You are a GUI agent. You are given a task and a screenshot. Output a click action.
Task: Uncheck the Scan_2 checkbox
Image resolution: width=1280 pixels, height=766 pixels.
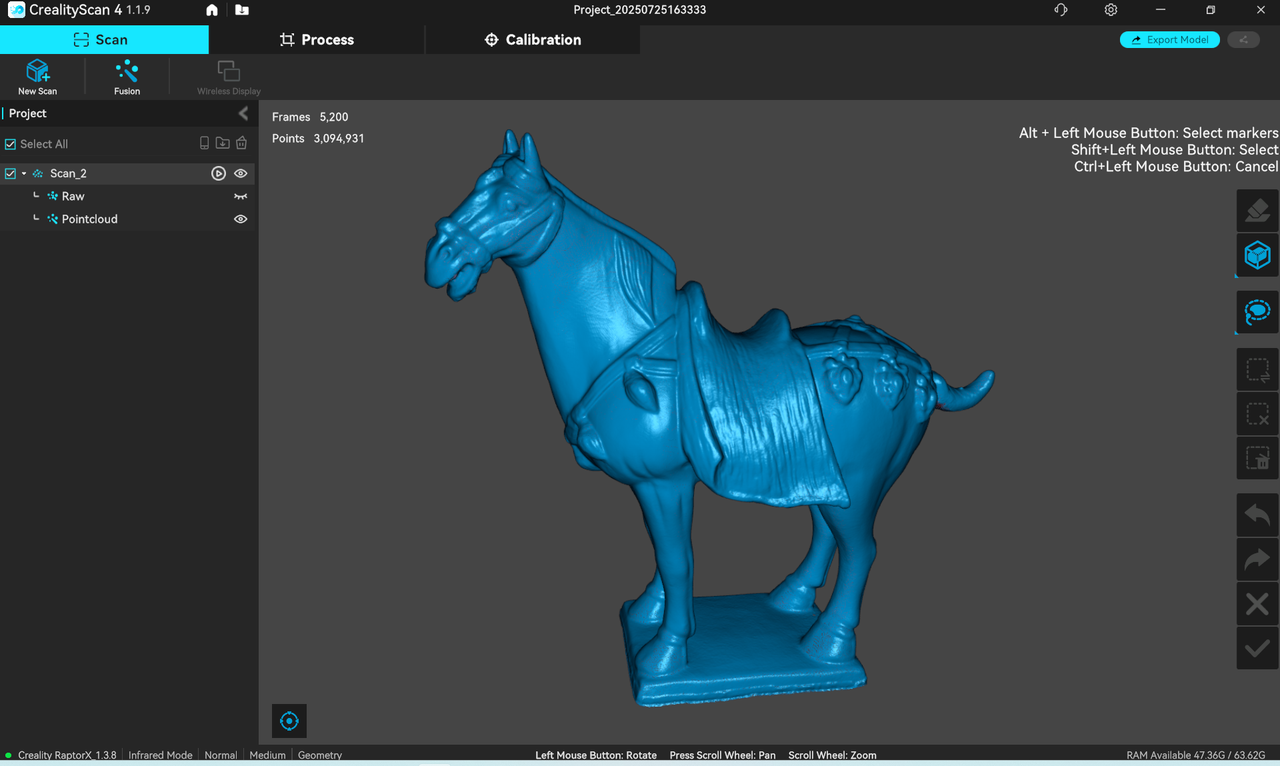pyautogui.click(x=11, y=174)
